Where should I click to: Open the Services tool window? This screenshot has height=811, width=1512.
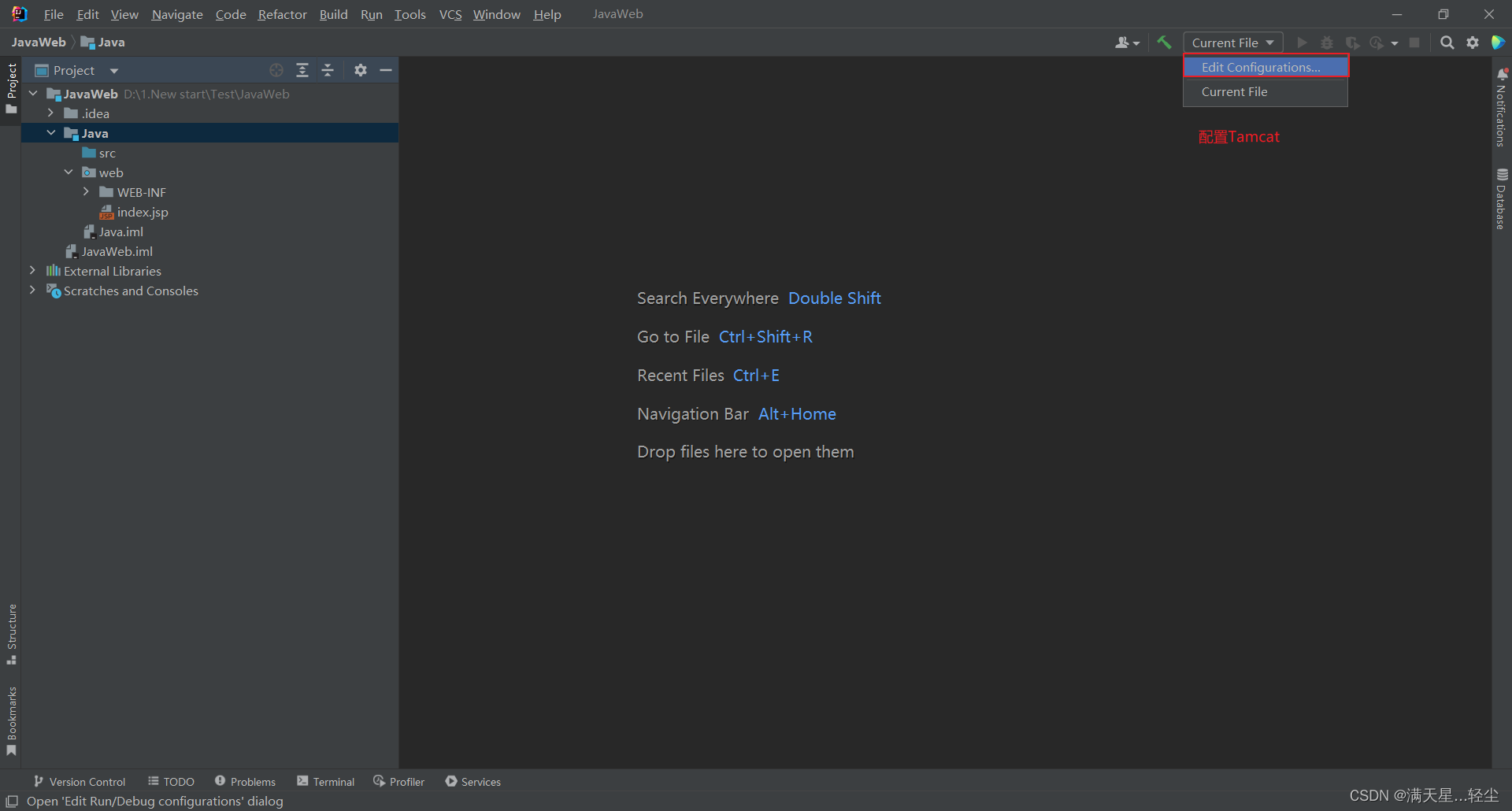[472, 781]
